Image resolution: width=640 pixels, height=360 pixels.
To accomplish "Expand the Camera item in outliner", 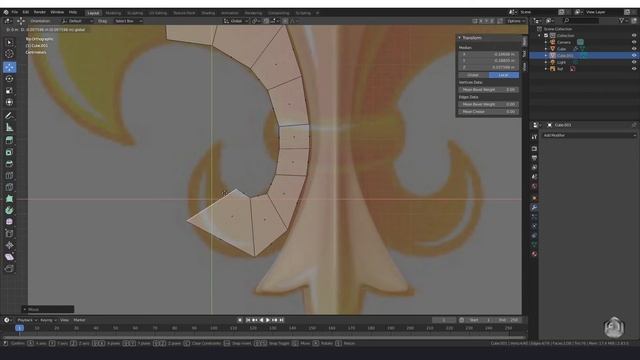I will 546,42.
